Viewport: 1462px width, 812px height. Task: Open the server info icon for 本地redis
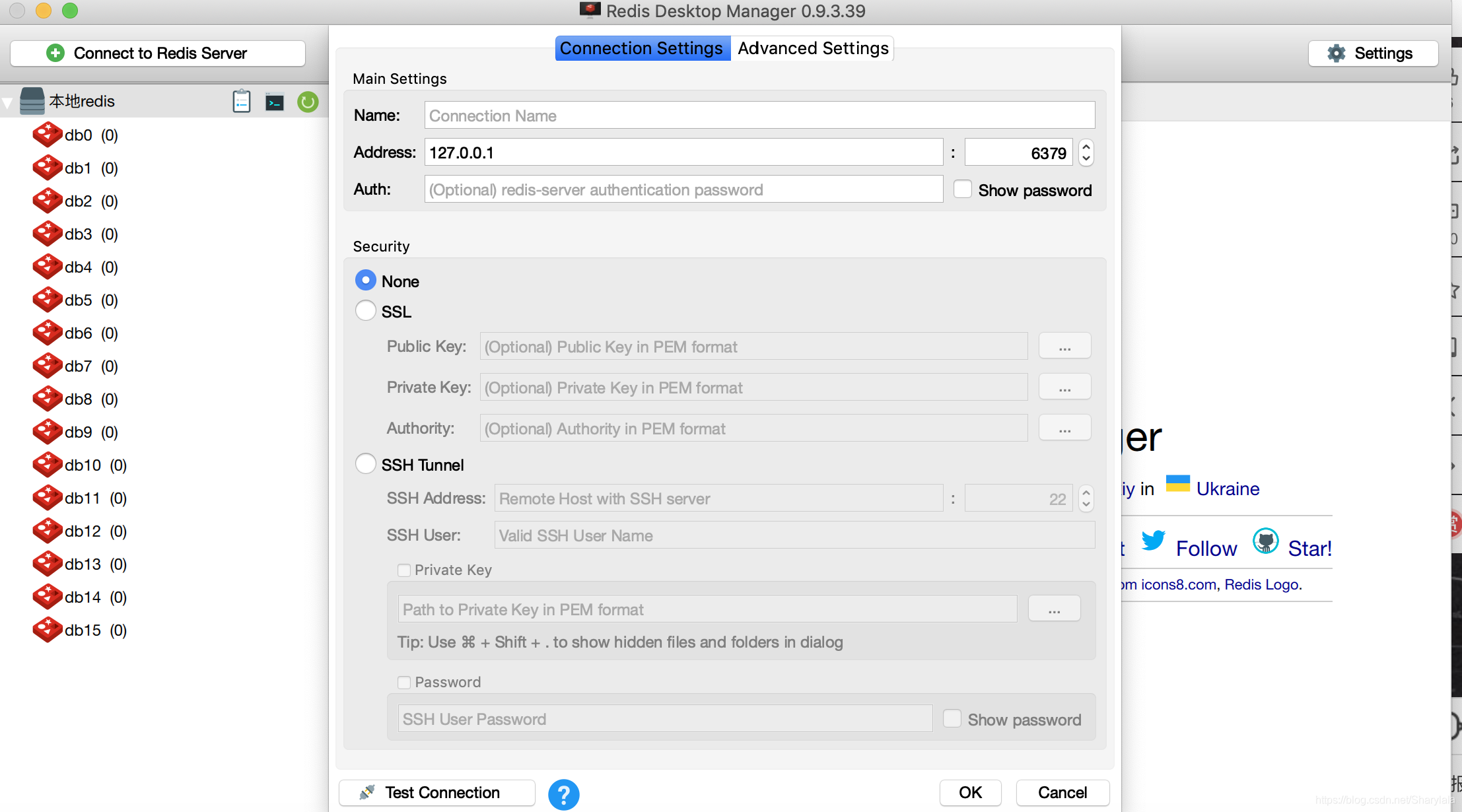242,101
